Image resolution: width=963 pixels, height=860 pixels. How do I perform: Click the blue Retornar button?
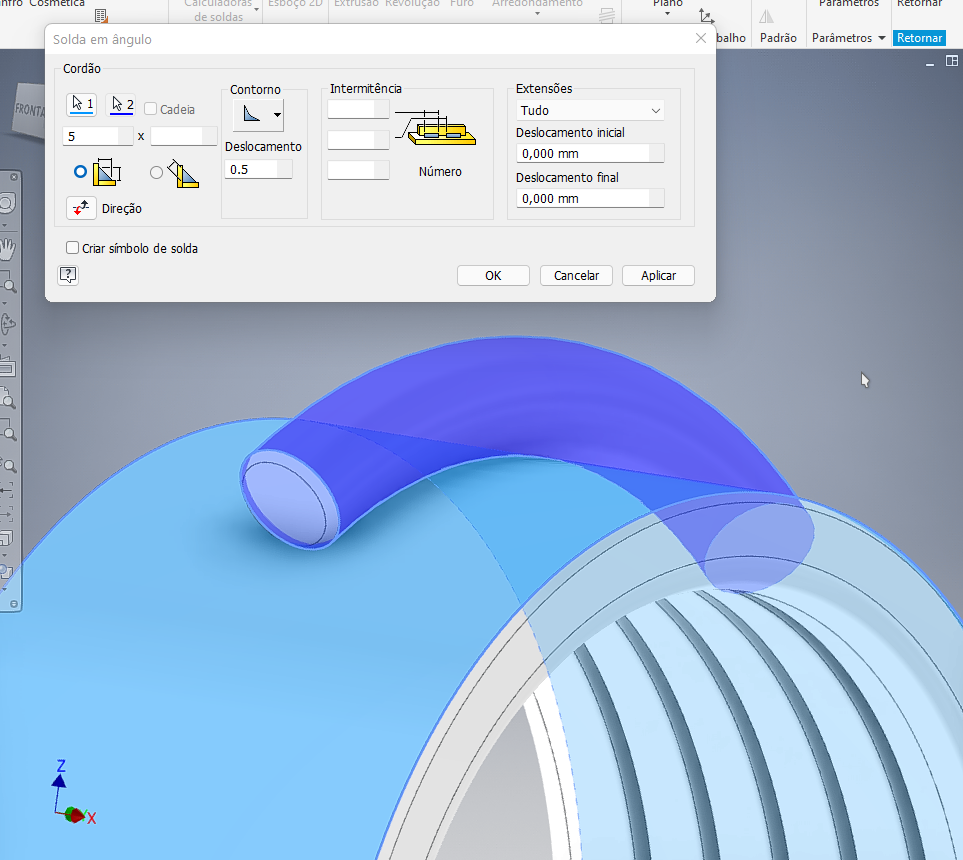click(x=919, y=38)
